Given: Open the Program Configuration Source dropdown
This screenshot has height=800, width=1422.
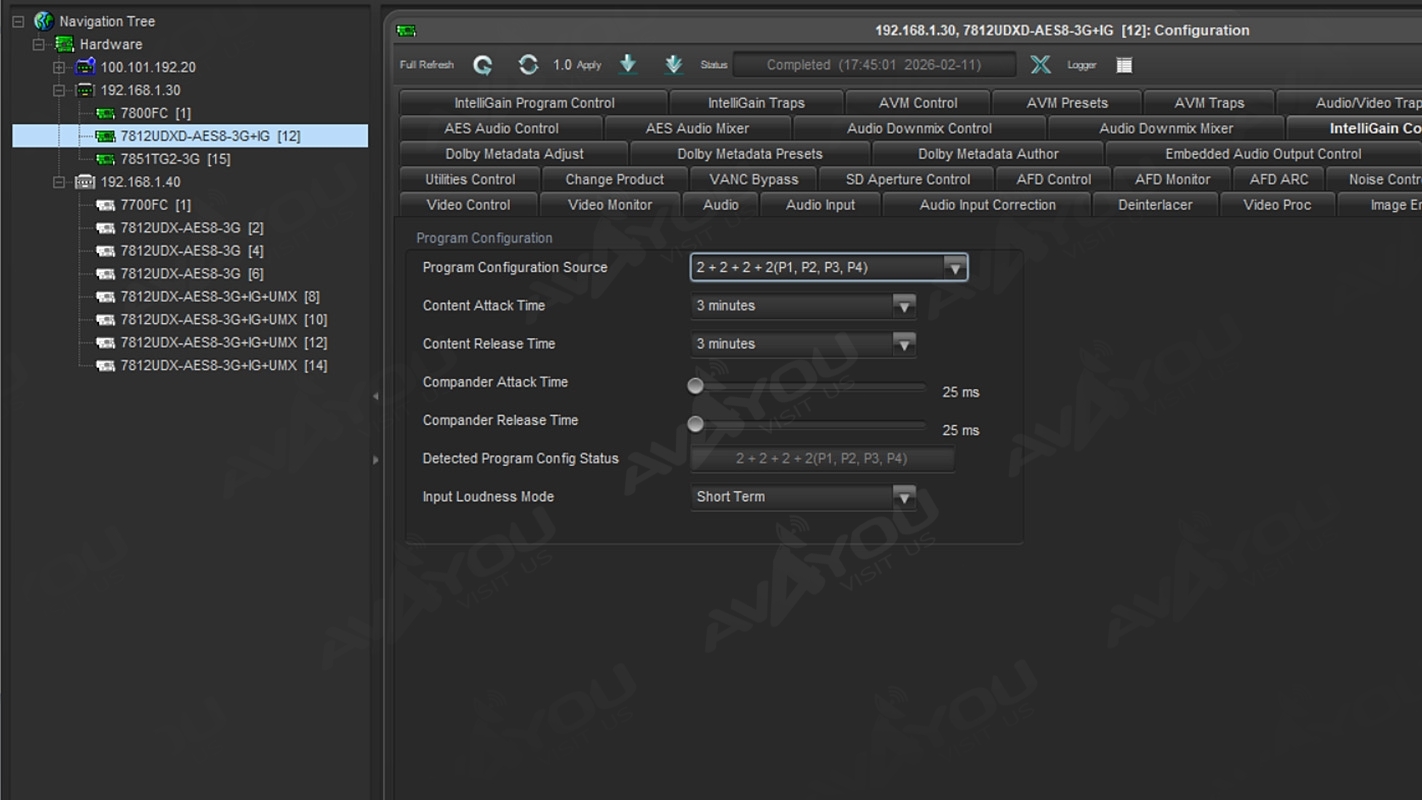Looking at the screenshot, I should coord(955,268).
